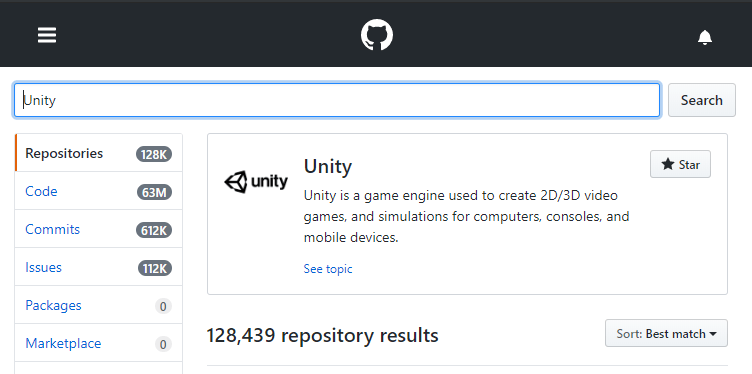Click the Sort dropdown caret arrow

[713, 334]
